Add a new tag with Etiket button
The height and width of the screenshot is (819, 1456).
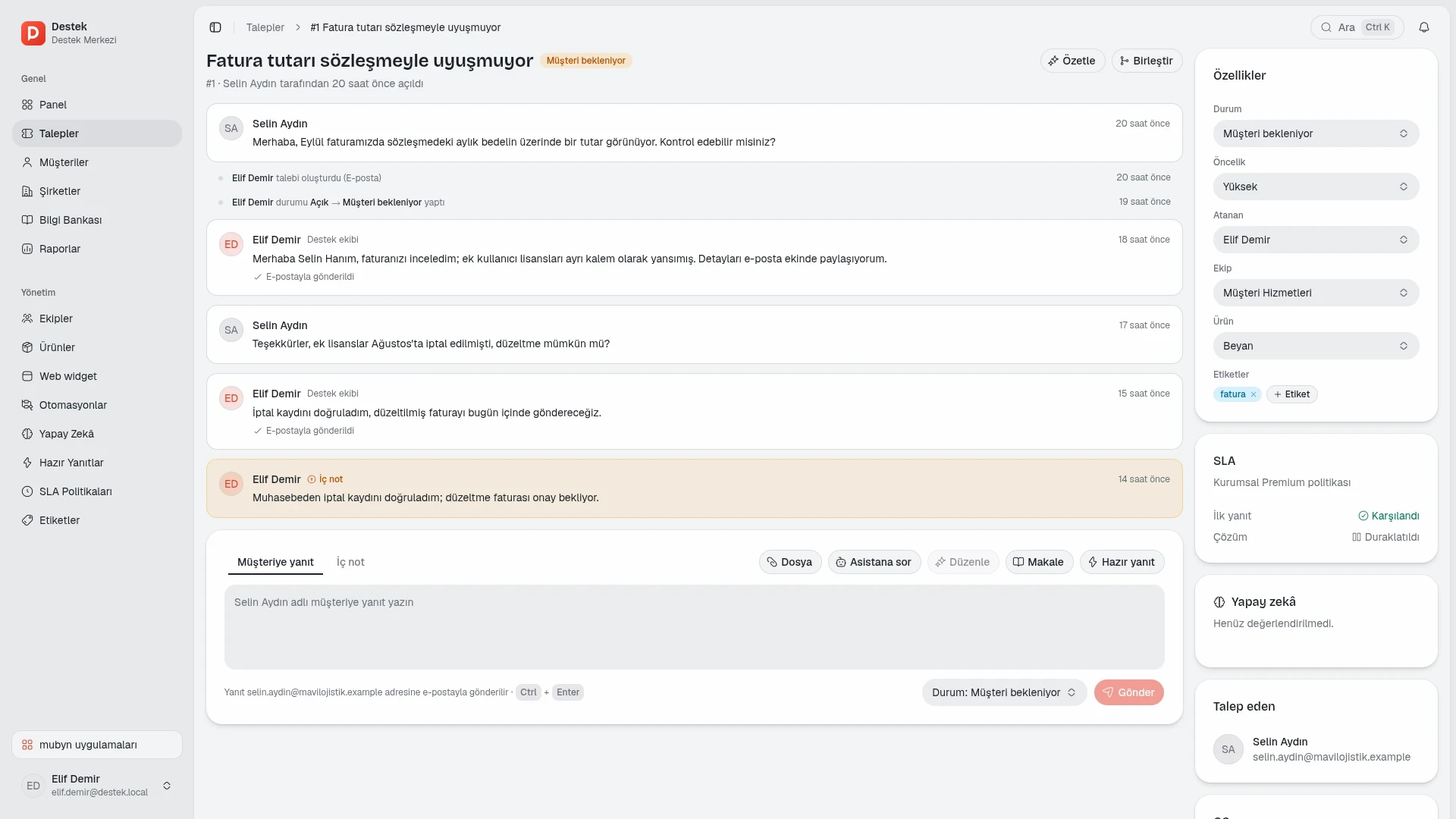point(1291,394)
